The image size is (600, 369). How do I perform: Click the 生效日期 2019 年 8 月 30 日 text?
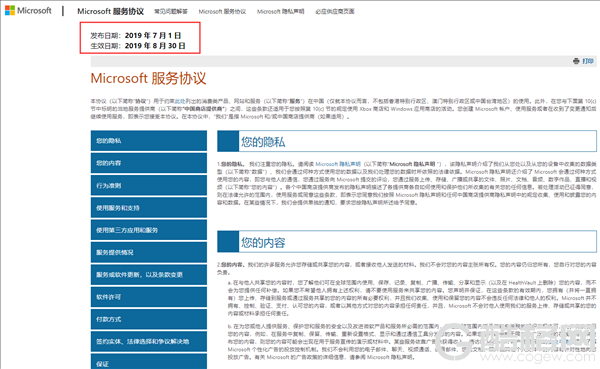tap(138, 46)
